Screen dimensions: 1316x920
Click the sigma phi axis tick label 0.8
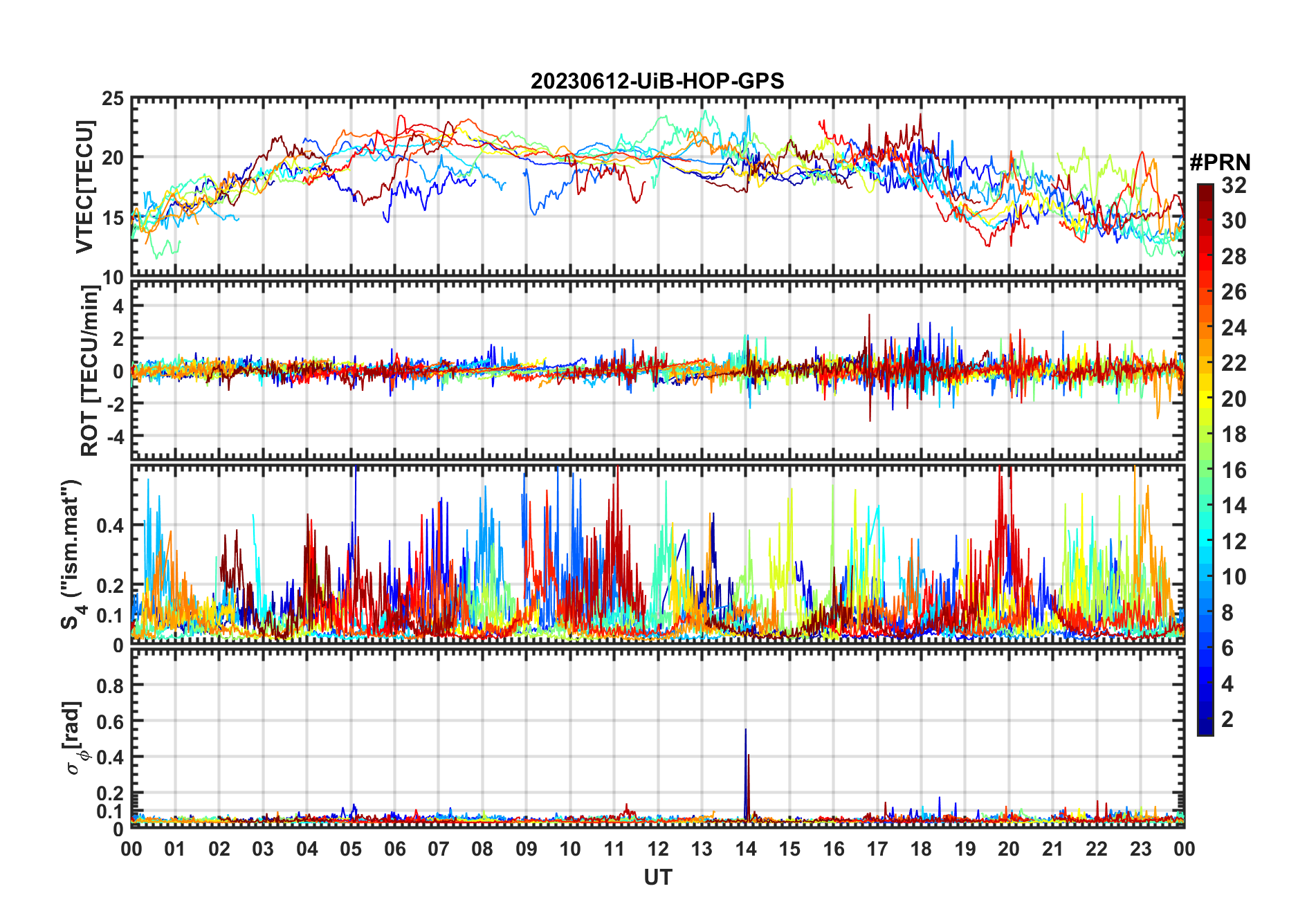(111, 686)
